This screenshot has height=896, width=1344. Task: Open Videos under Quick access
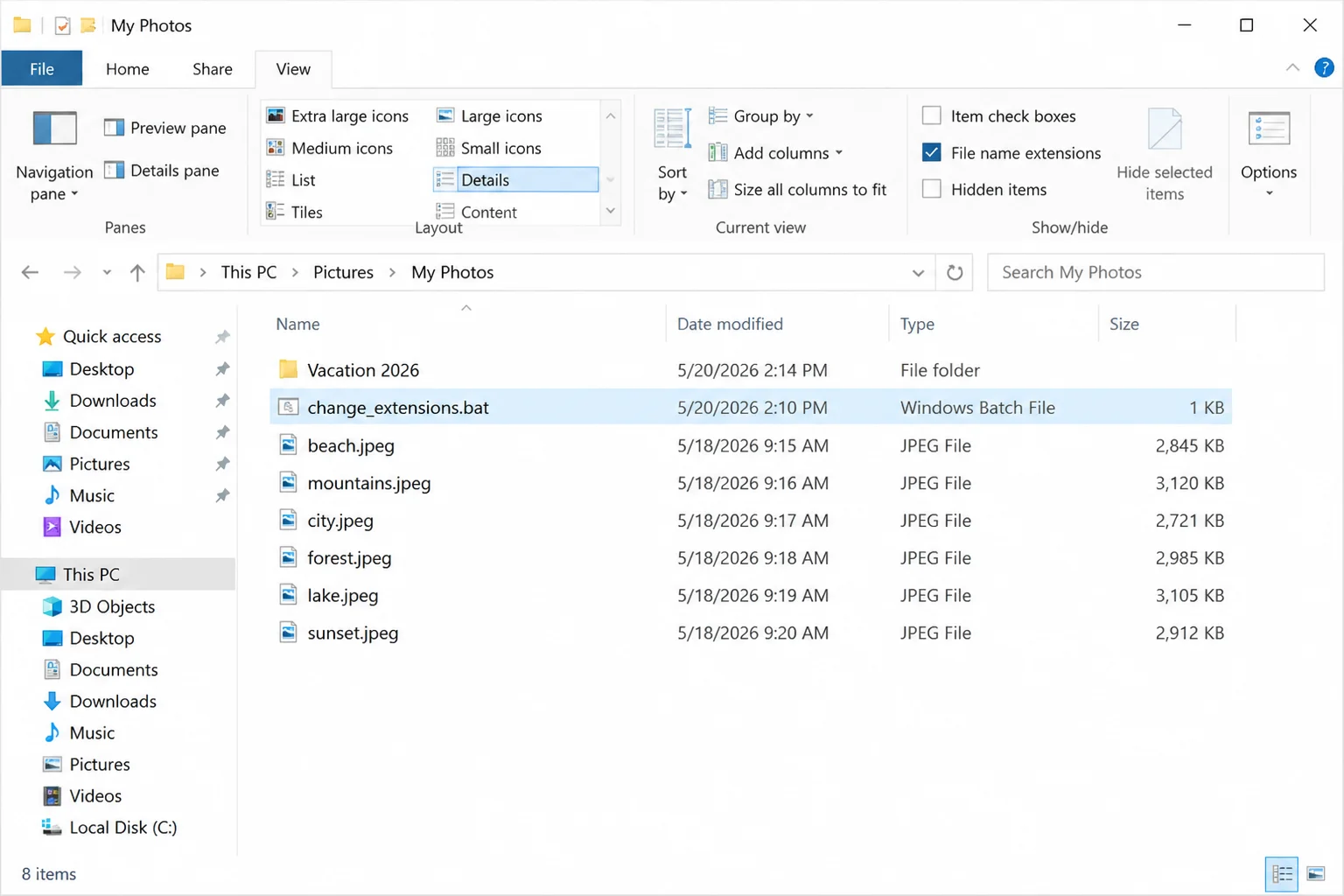coord(95,528)
